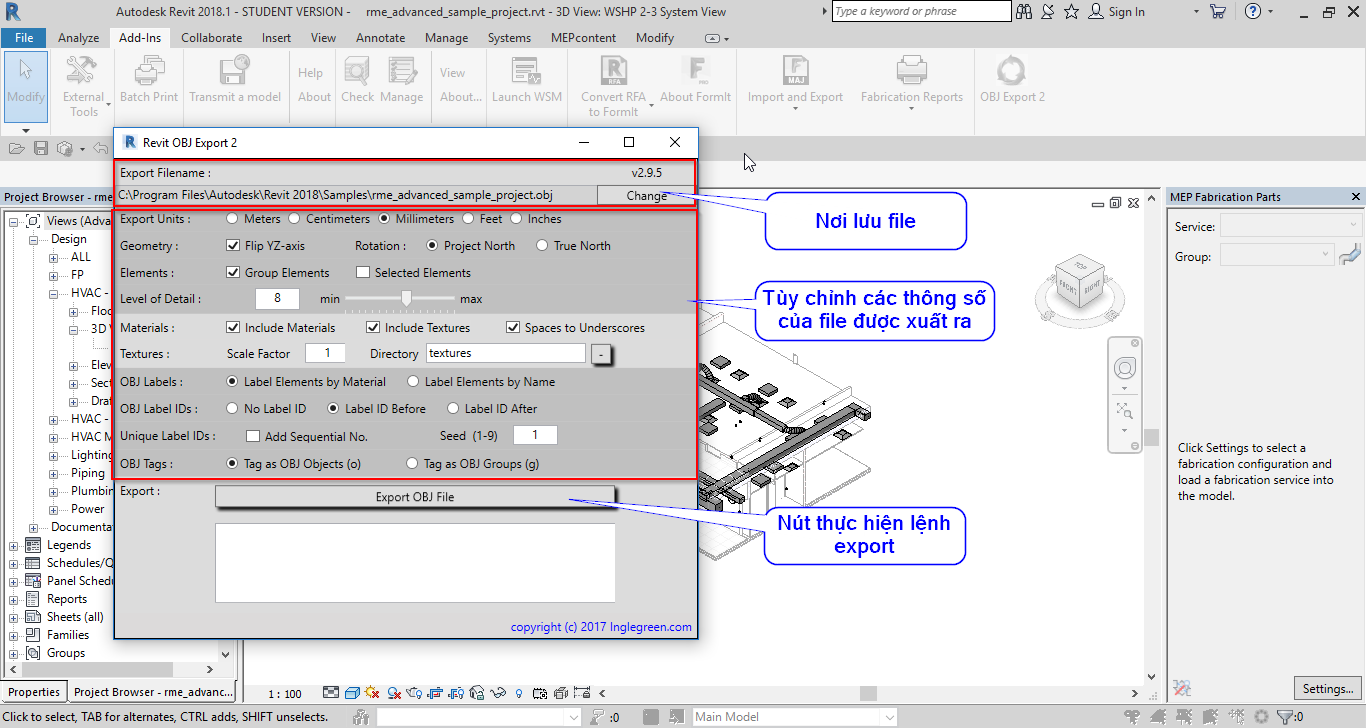1366x728 pixels.
Task: Open Fabrication Reports
Action: point(911,80)
